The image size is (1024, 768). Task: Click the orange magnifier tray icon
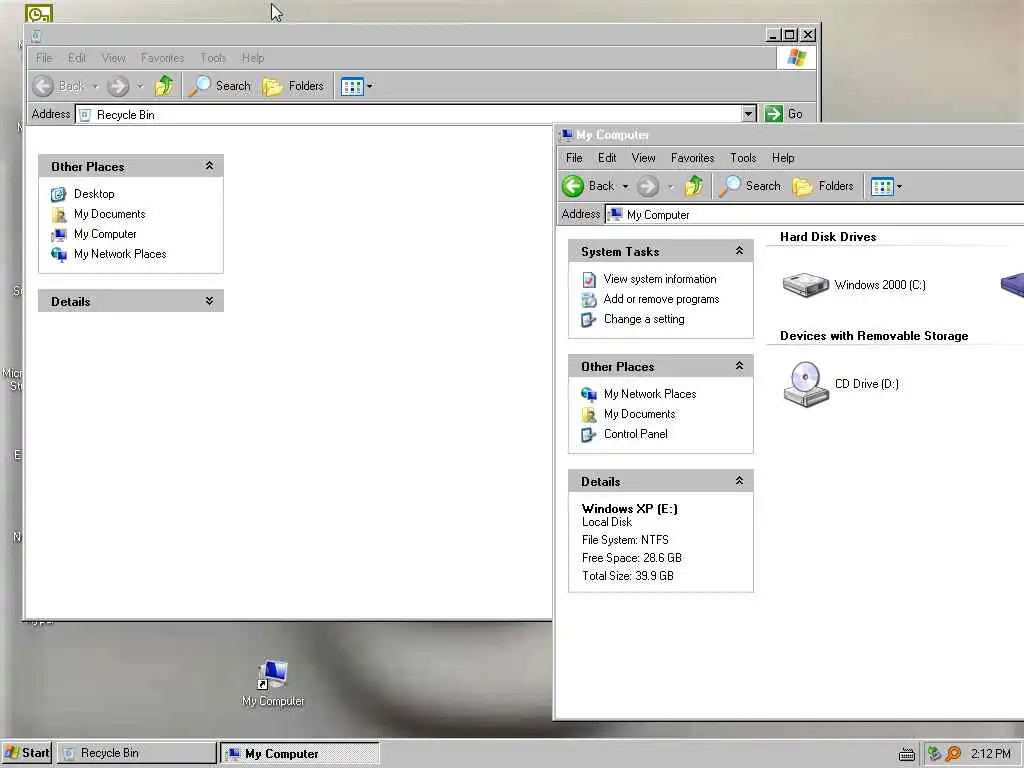(x=953, y=754)
